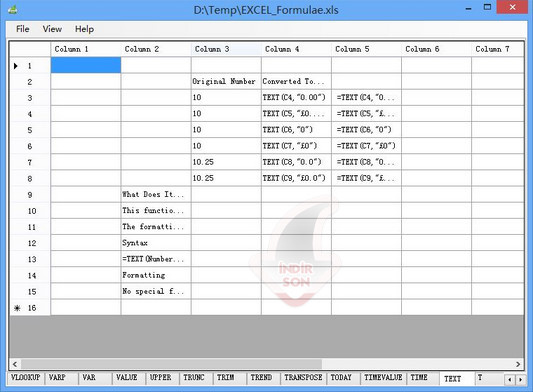
Task: Open the Help menu
Action: [84, 29]
